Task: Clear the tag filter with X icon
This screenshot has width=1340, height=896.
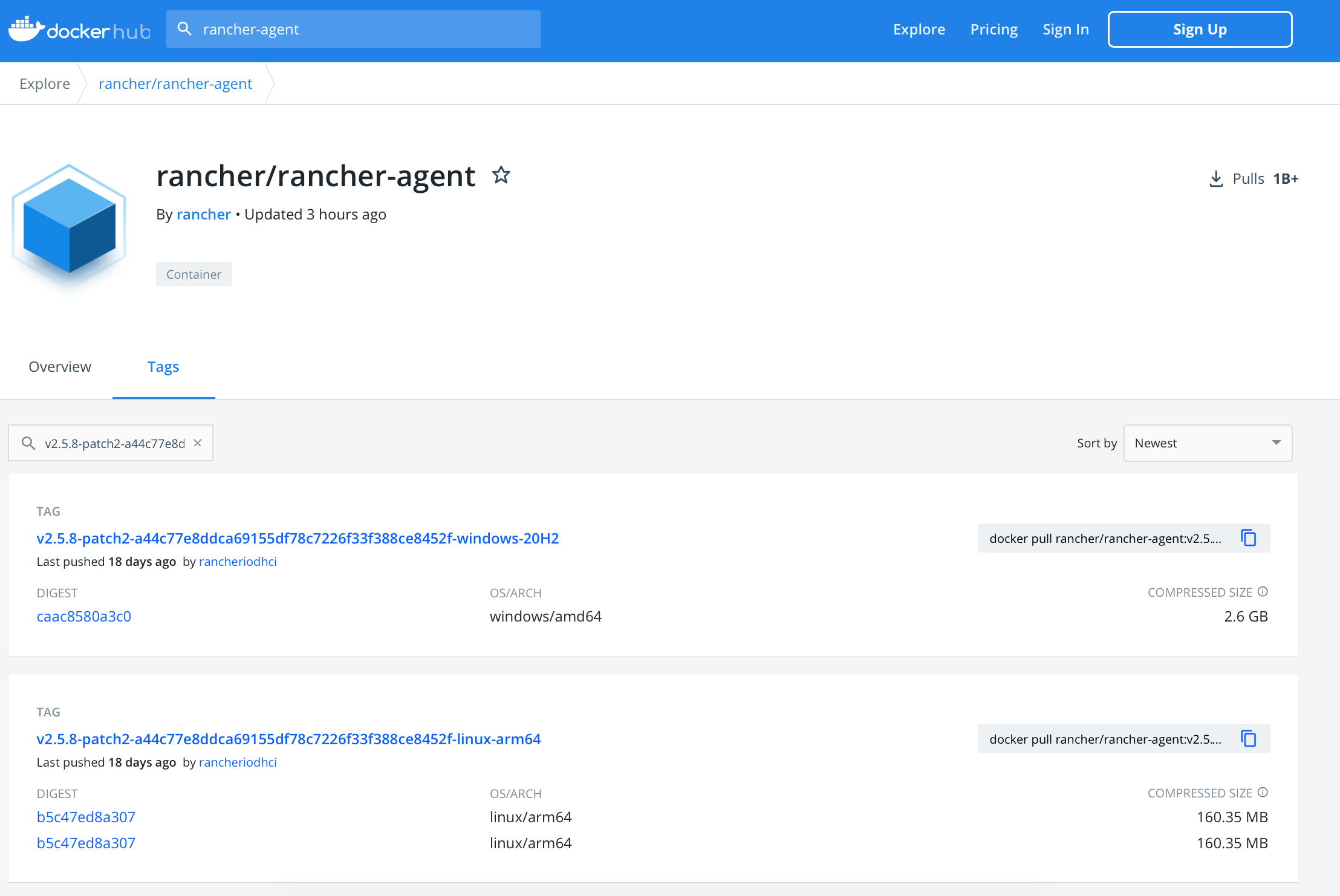Action: (198, 443)
